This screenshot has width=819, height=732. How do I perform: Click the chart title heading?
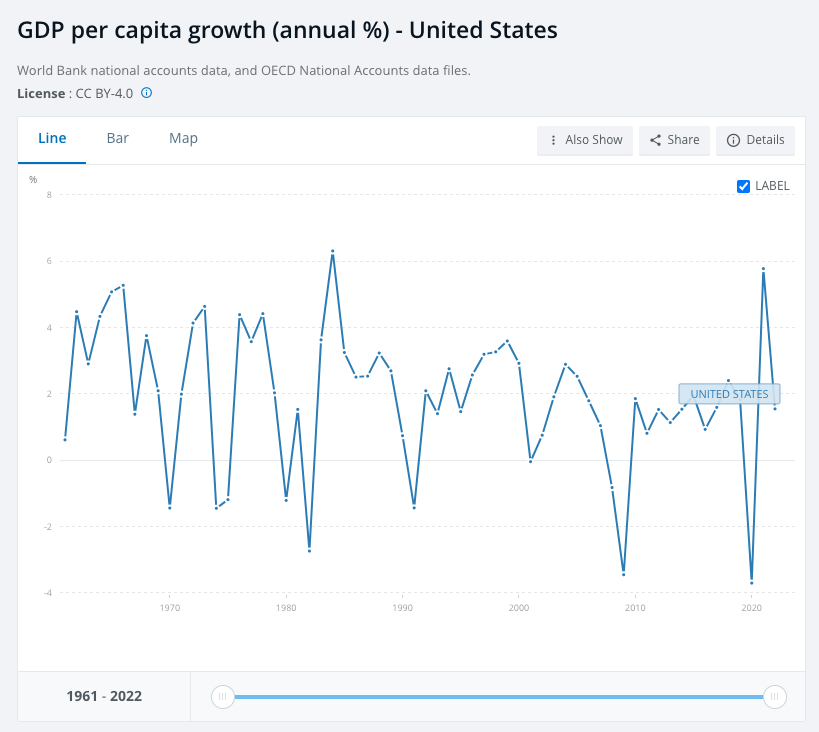point(287,30)
